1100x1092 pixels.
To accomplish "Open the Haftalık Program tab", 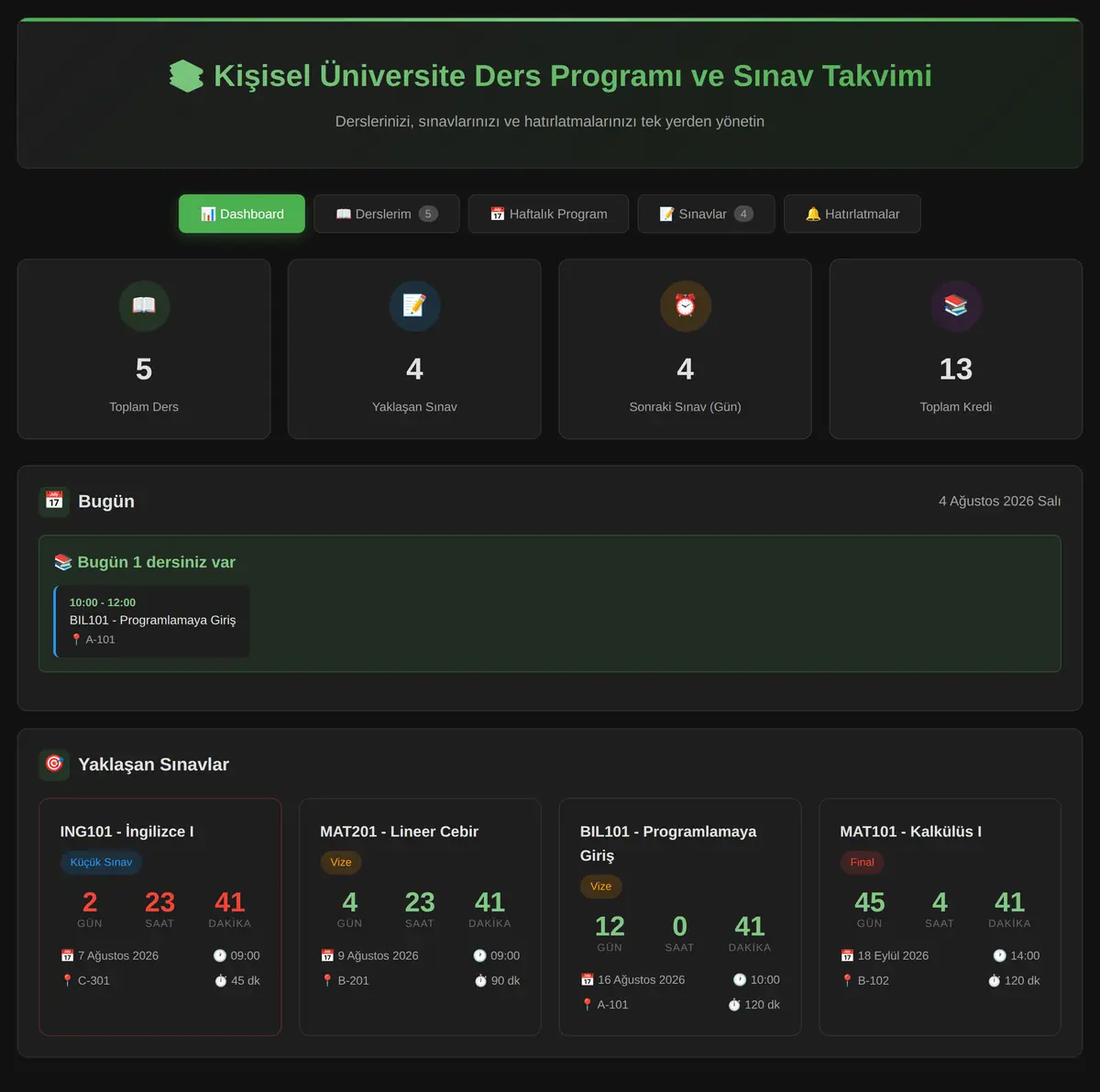I will [x=548, y=214].
